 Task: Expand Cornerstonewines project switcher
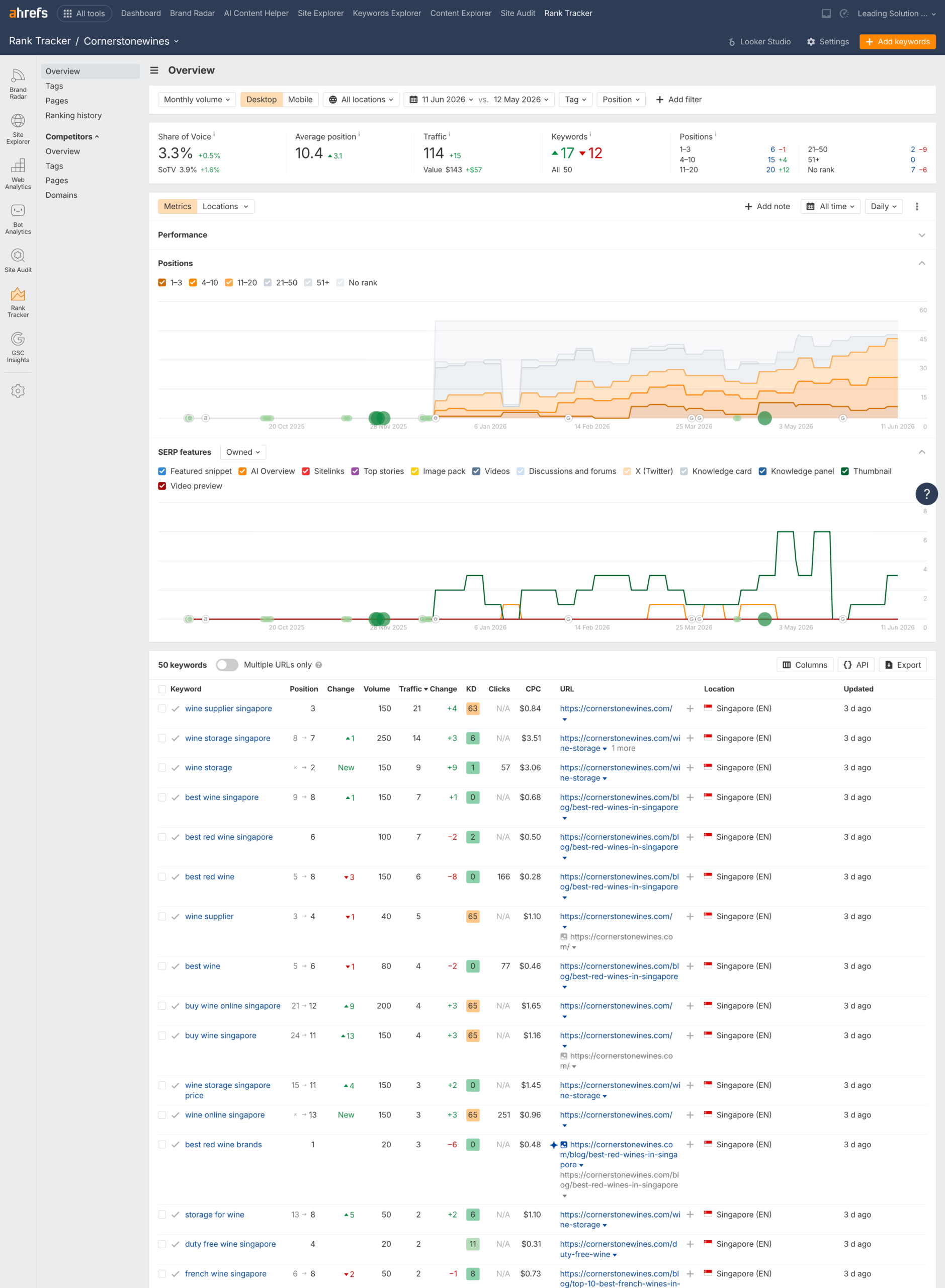(x=131, y=41)
